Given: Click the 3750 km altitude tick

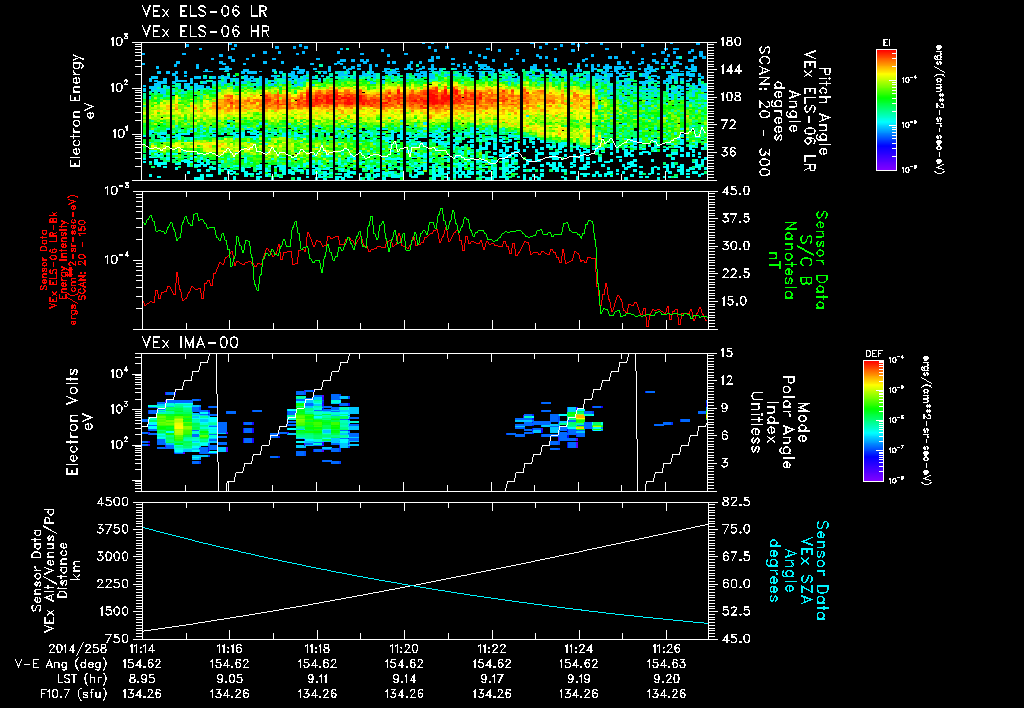Looking at the screenshot, I should (x=112, y=529).
